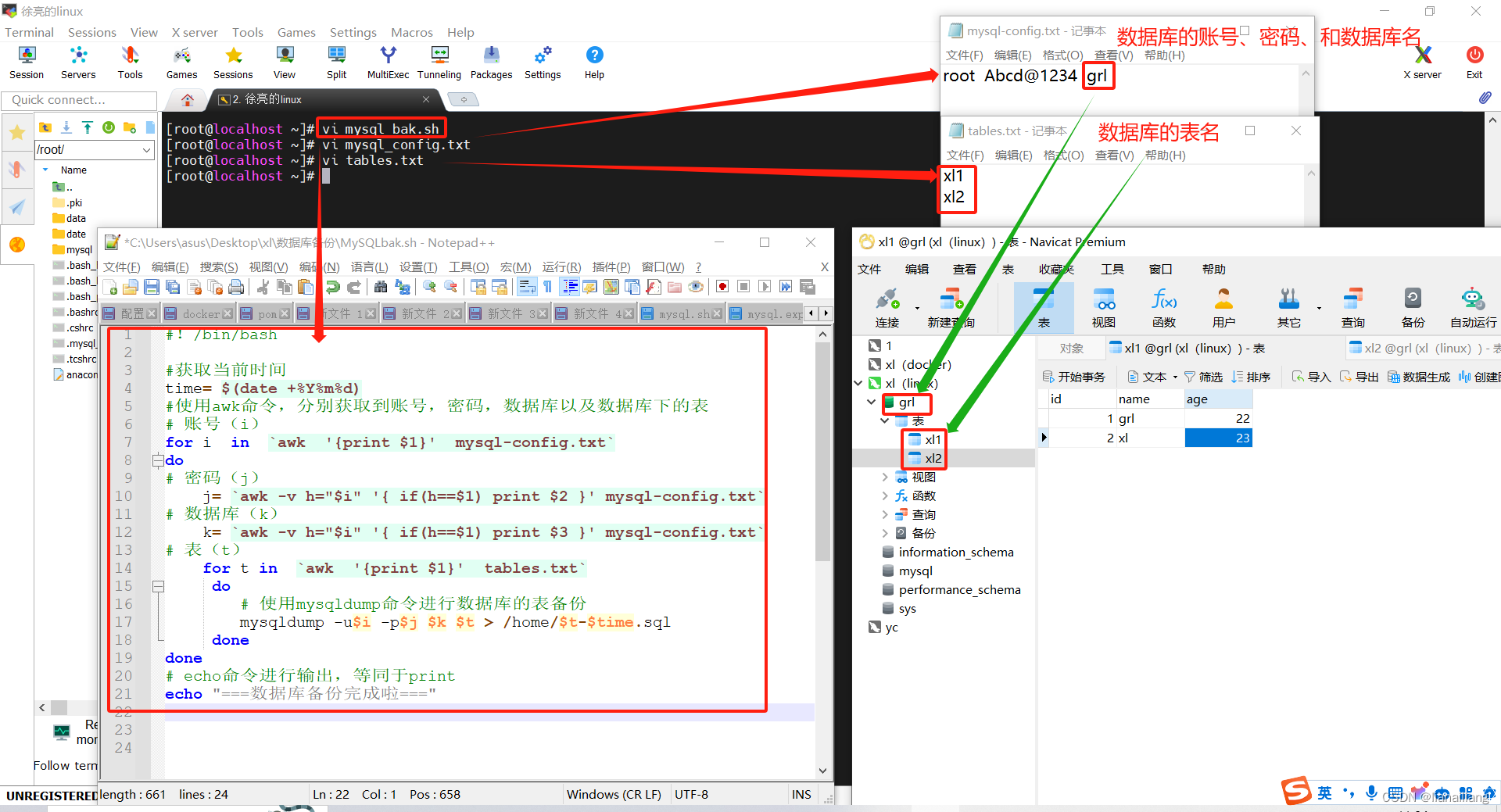Toggle Notepad++ show all characters pilcrow
This screenshot has width=1501, height=812.
pyautogui.click(x=548, y=287)
